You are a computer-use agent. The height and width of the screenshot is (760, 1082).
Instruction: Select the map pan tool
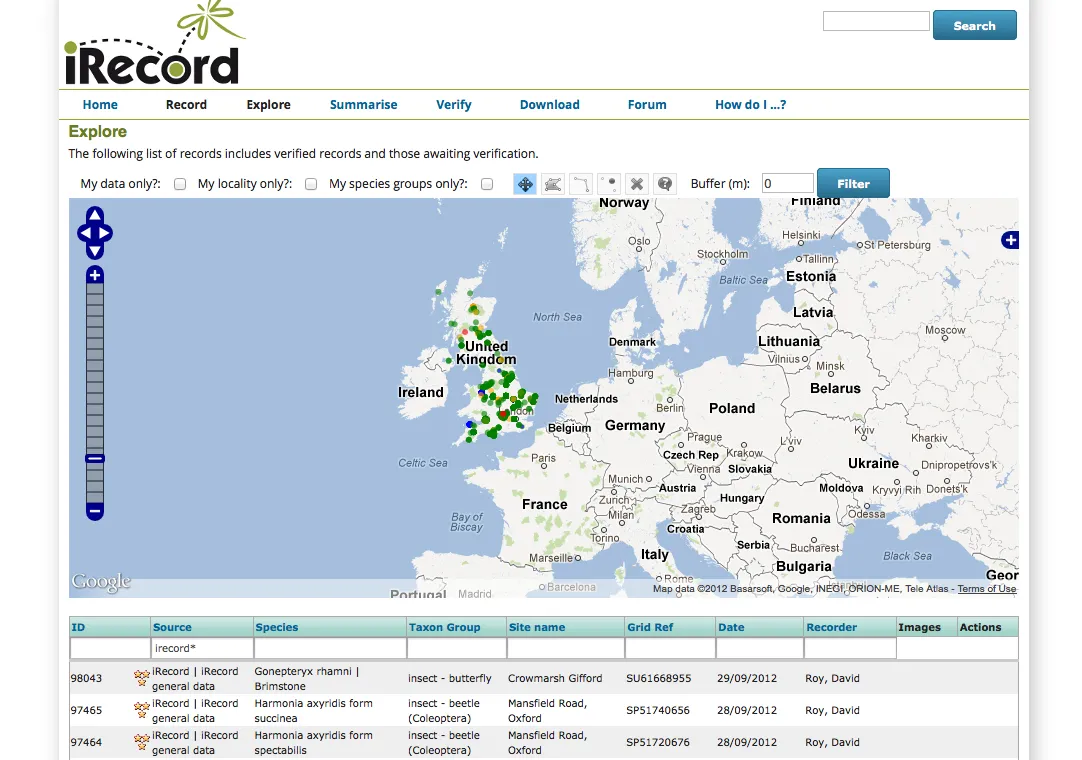point(525,184)
